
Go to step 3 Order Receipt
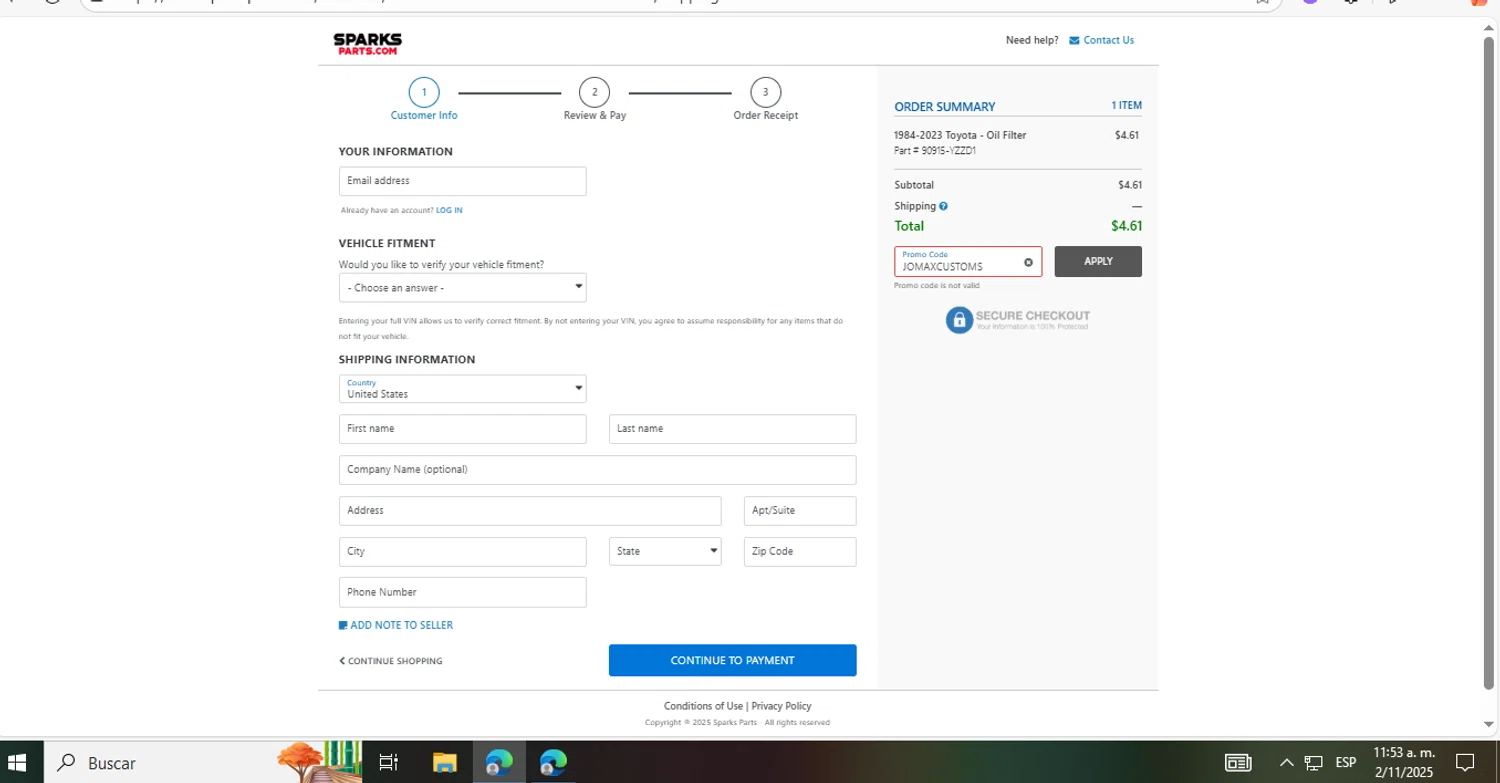click(765, 100)
